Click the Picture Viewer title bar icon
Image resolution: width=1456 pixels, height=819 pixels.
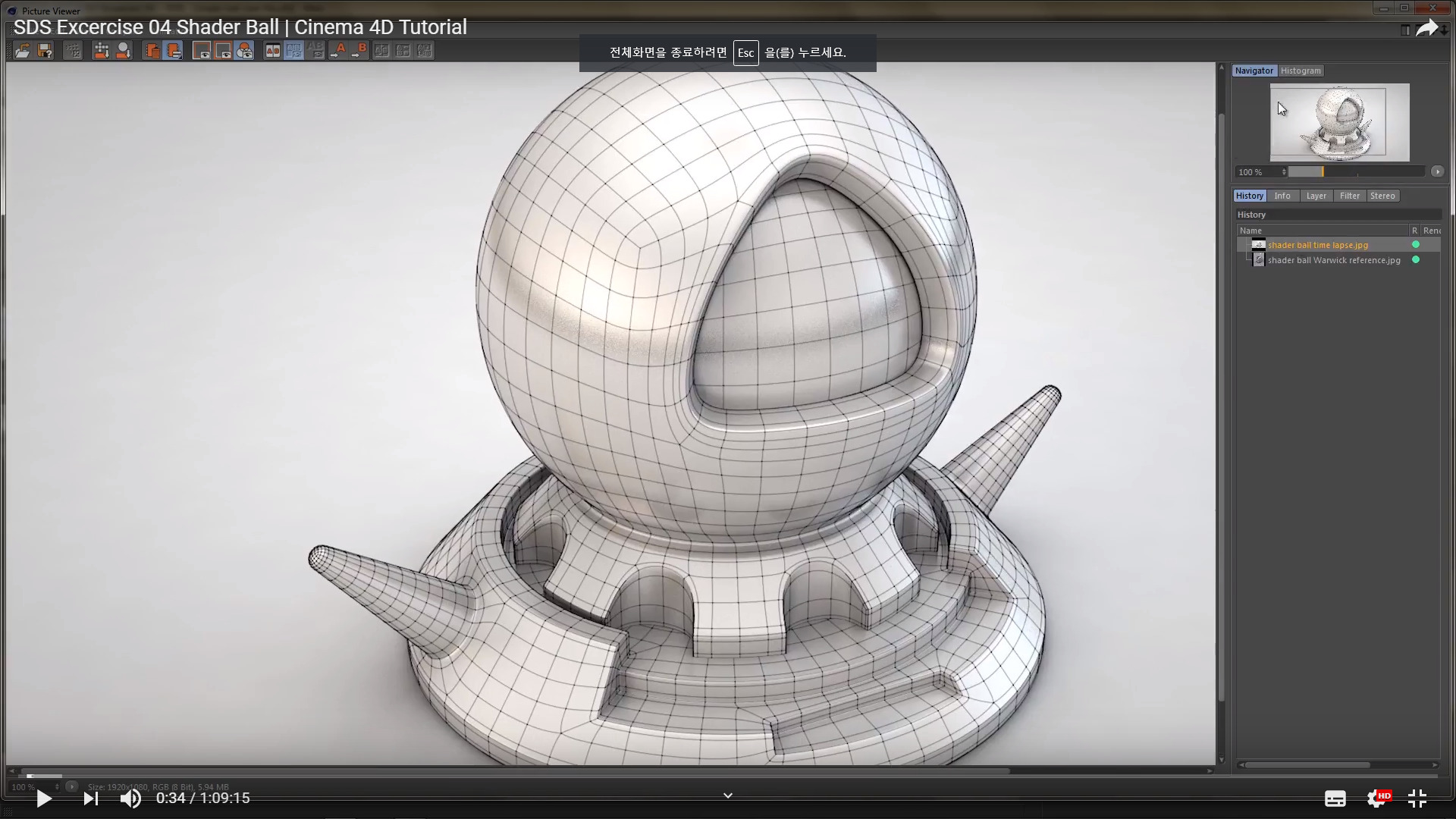point(11,11)
